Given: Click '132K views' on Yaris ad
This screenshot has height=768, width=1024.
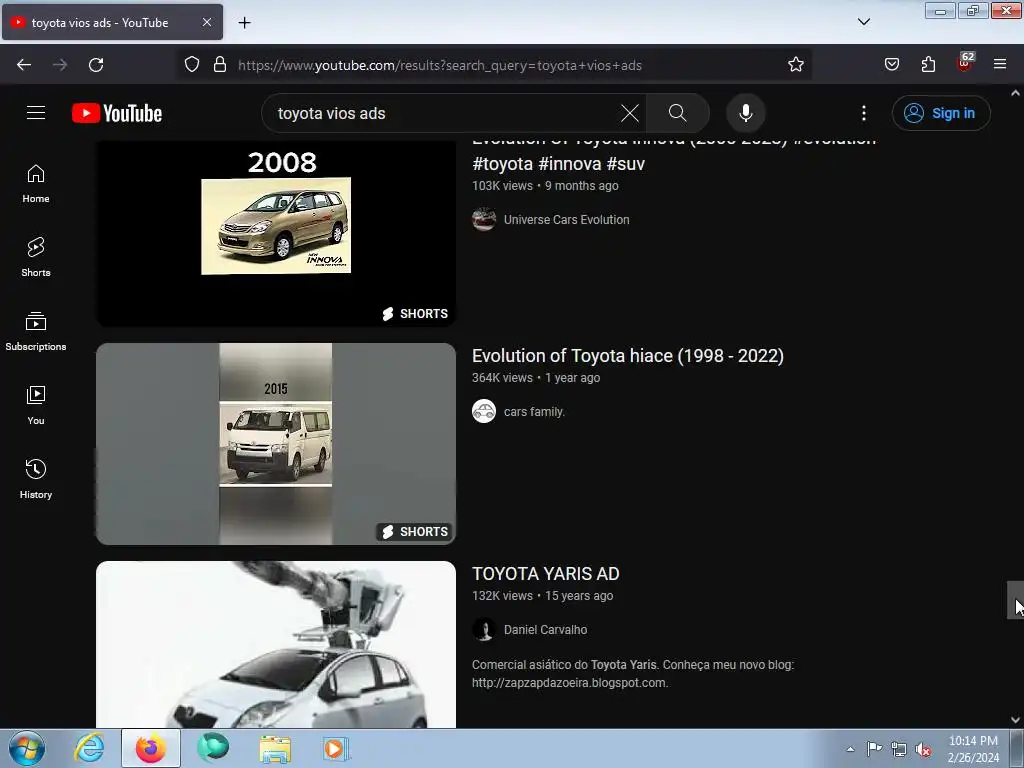Looking at the screenshot, I should pyautogui.click(x=502, y=596).
